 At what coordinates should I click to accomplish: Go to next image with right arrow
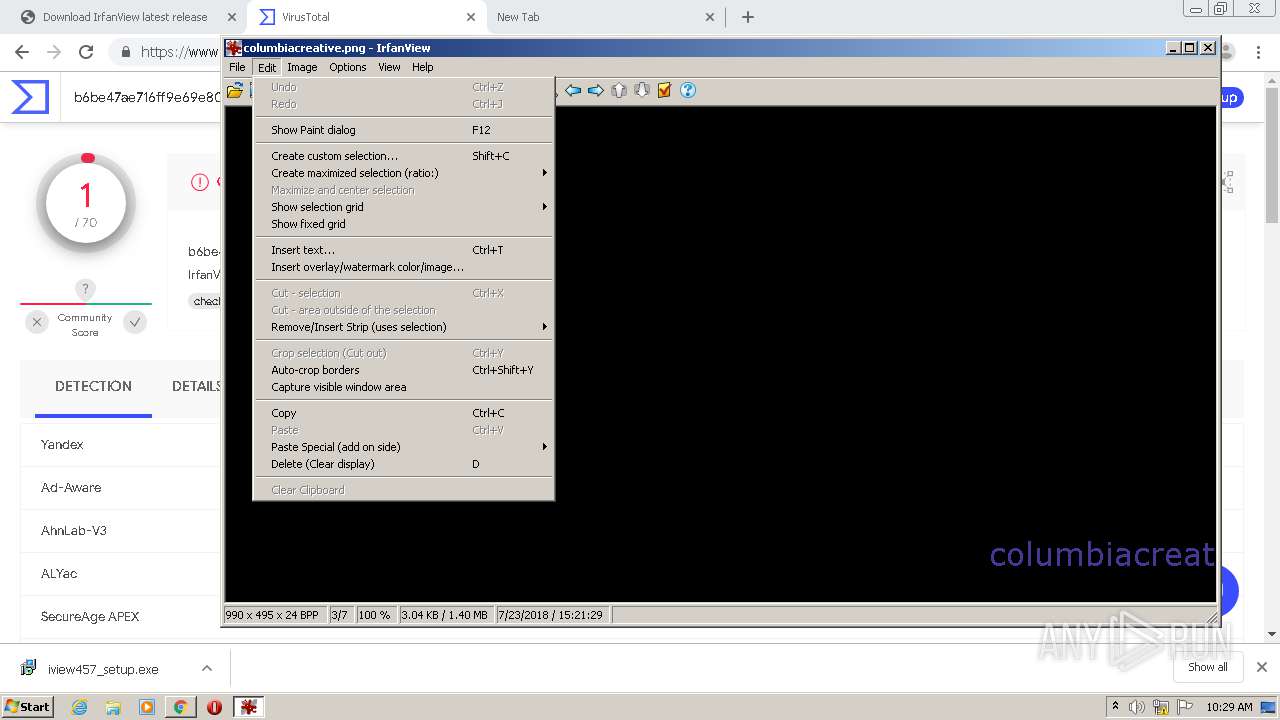pyautogui.click(x=596, y=90)
